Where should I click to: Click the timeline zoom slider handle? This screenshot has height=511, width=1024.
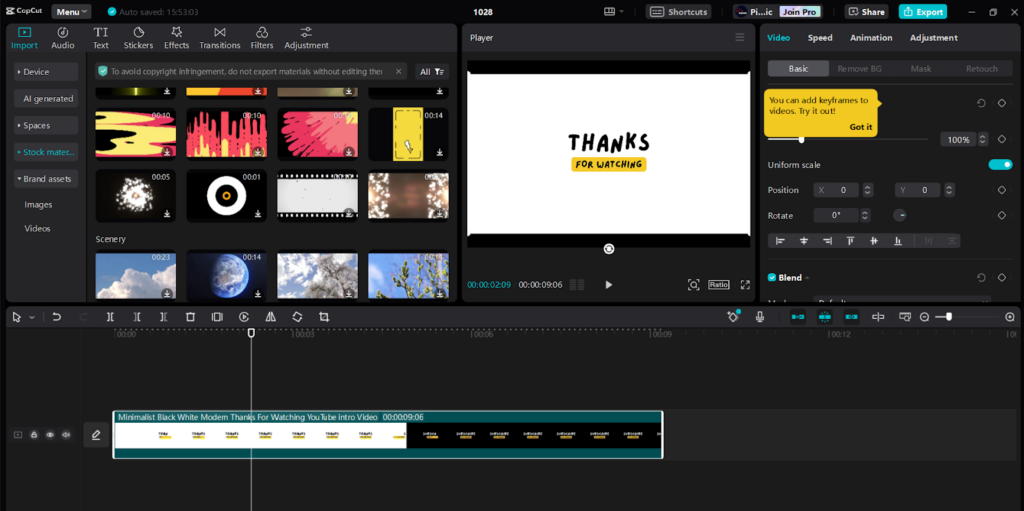coord(949,317)
